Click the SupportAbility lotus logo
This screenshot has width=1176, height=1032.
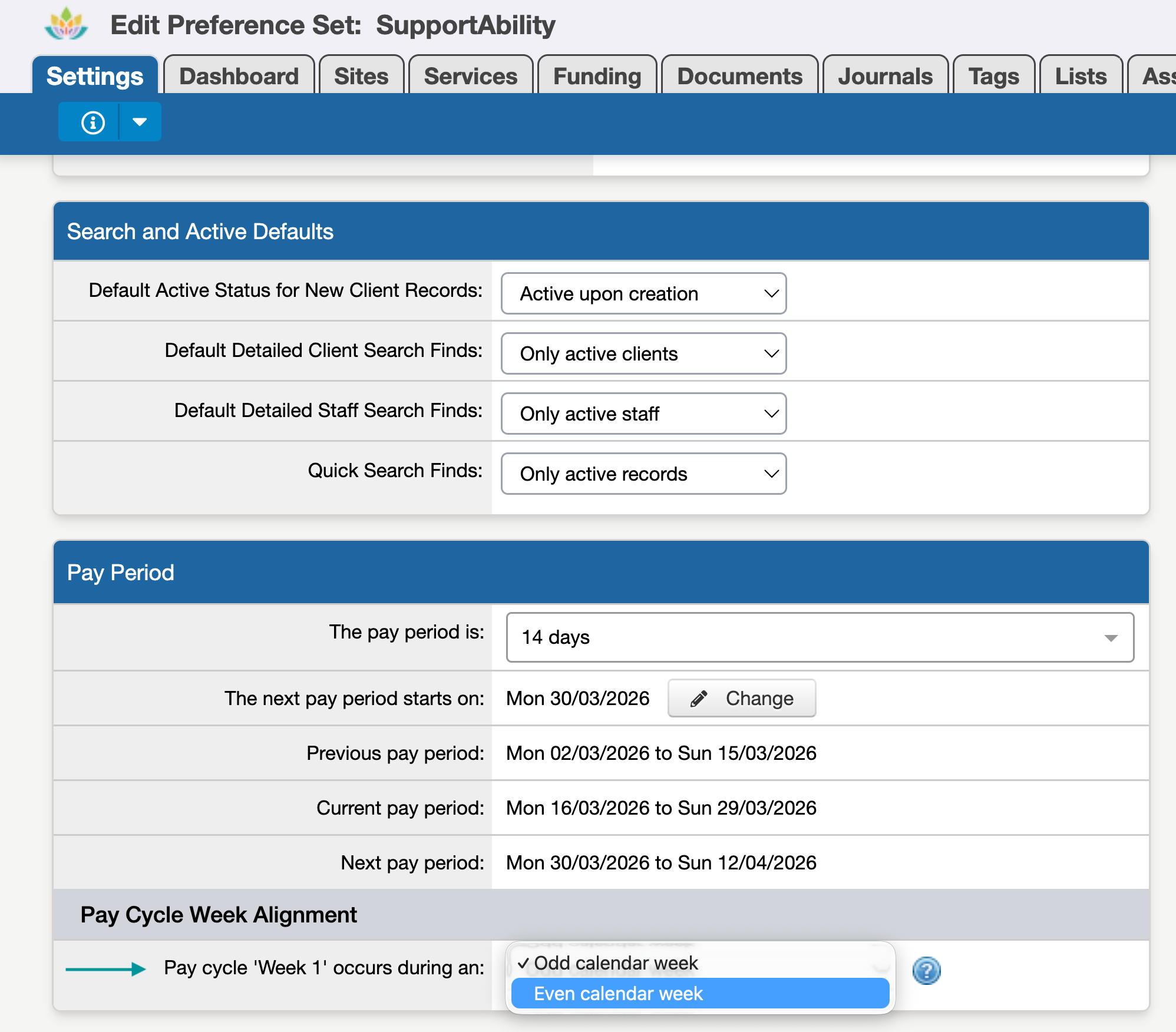click(66, 25)
